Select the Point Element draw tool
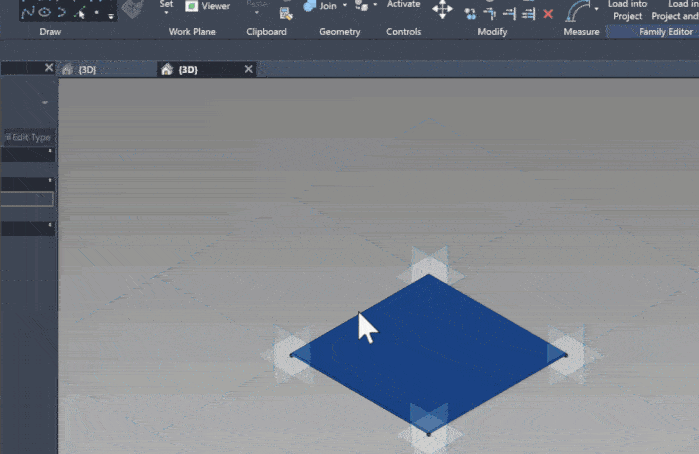 (x=97, y=12)
